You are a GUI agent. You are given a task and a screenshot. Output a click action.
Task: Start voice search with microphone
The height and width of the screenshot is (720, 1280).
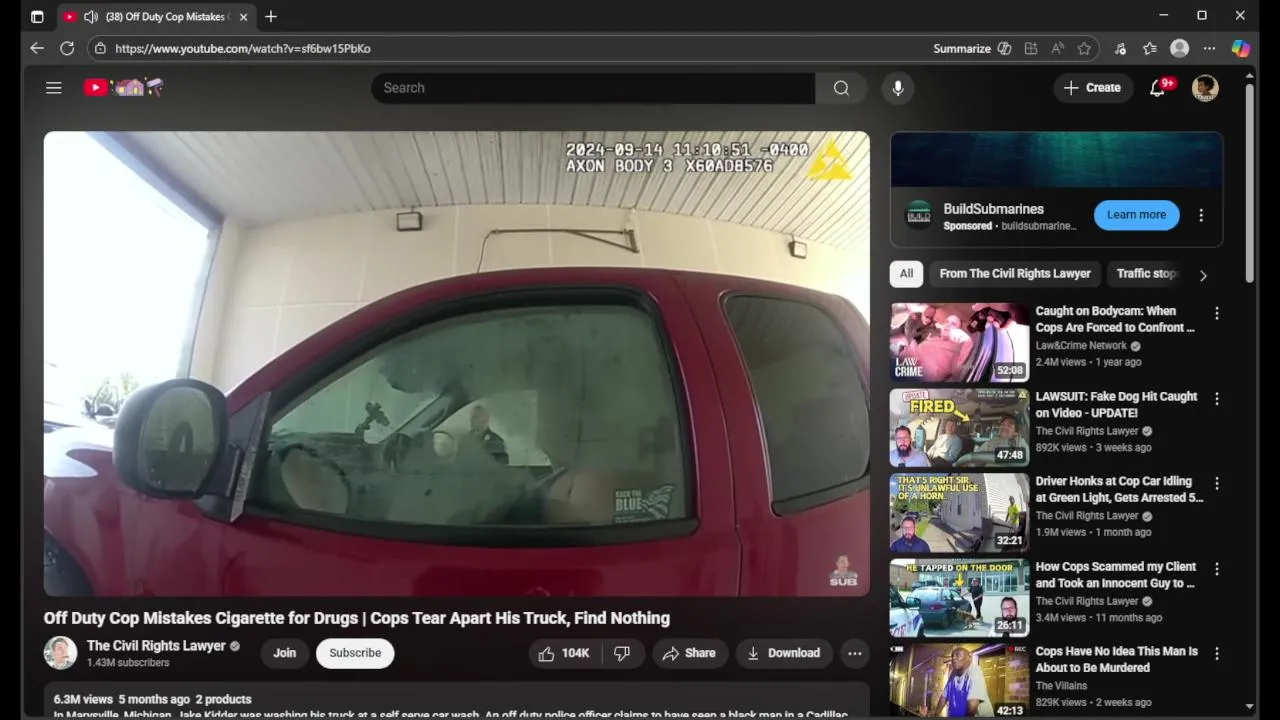click(x=898, y=88)
